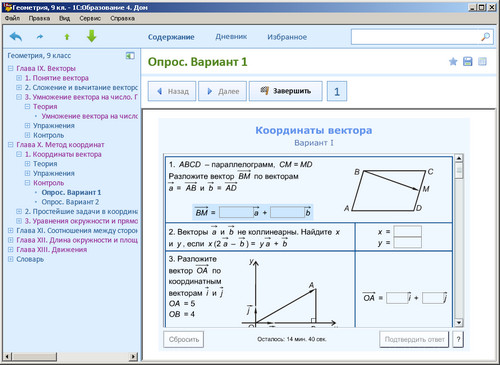Click the large green down arrow icon
500x365 pixels.
pyautogui.click(x=91, y=36)
